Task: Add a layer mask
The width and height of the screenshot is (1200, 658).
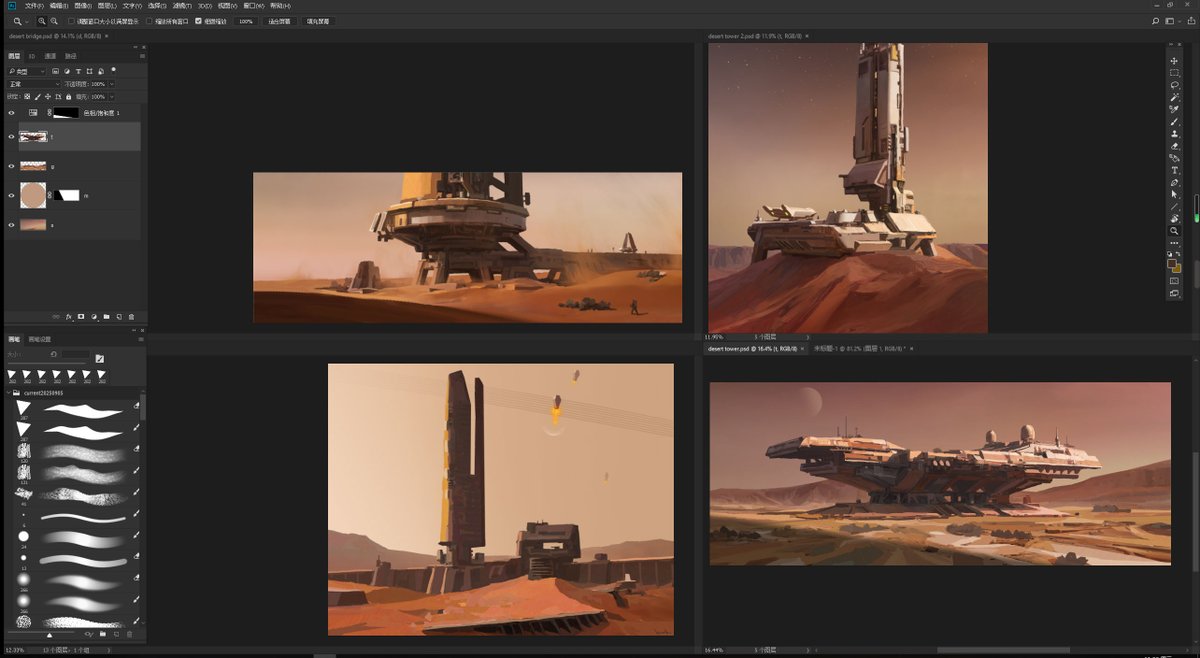Action: [x=81, y=316]
